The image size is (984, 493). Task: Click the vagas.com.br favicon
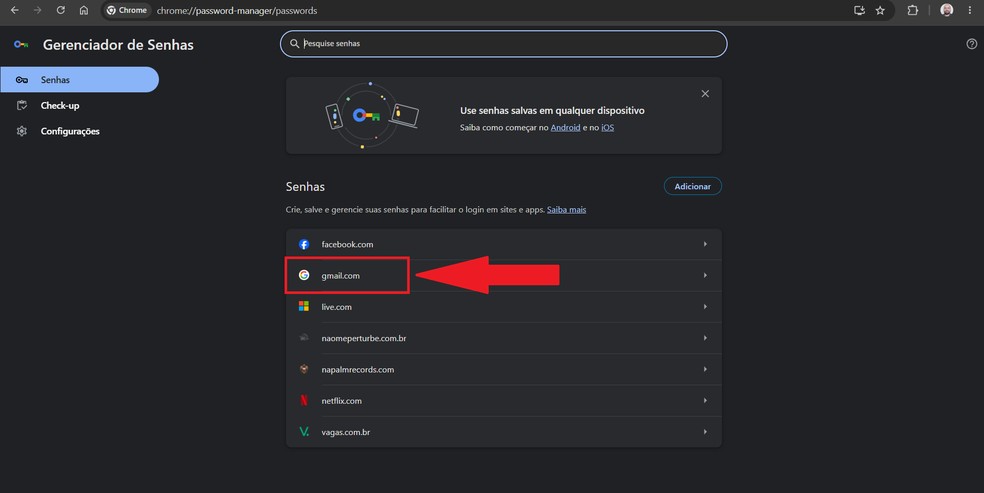click(x=304, y=432)
